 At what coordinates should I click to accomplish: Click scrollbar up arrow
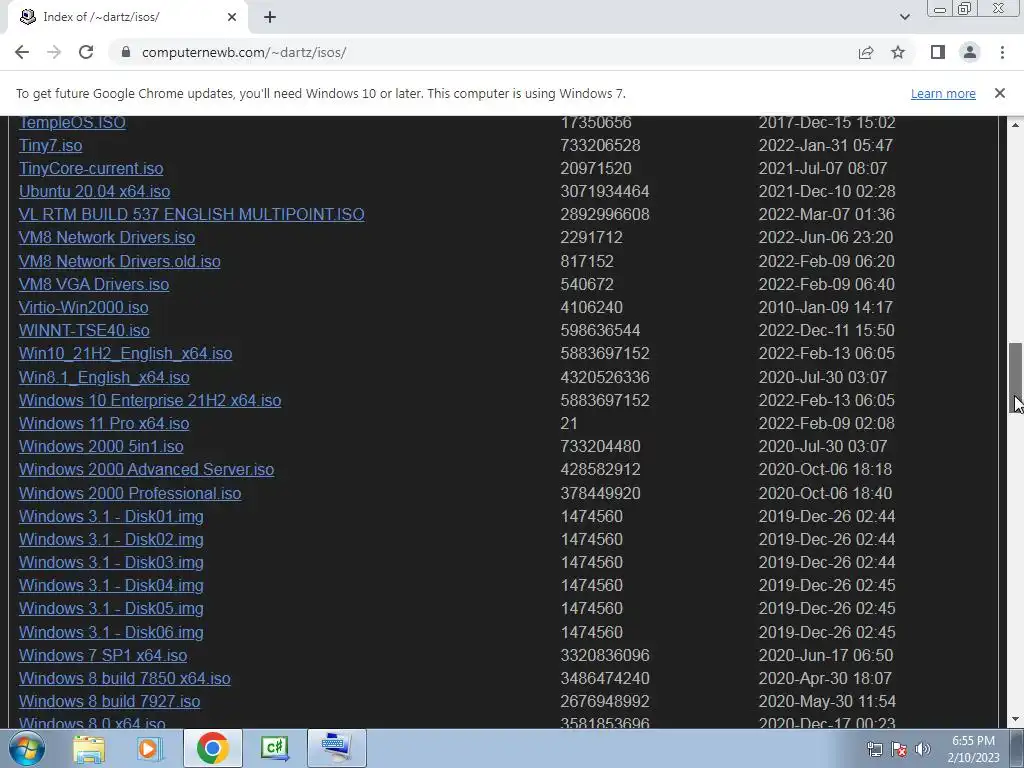[x=1016, y=124]
